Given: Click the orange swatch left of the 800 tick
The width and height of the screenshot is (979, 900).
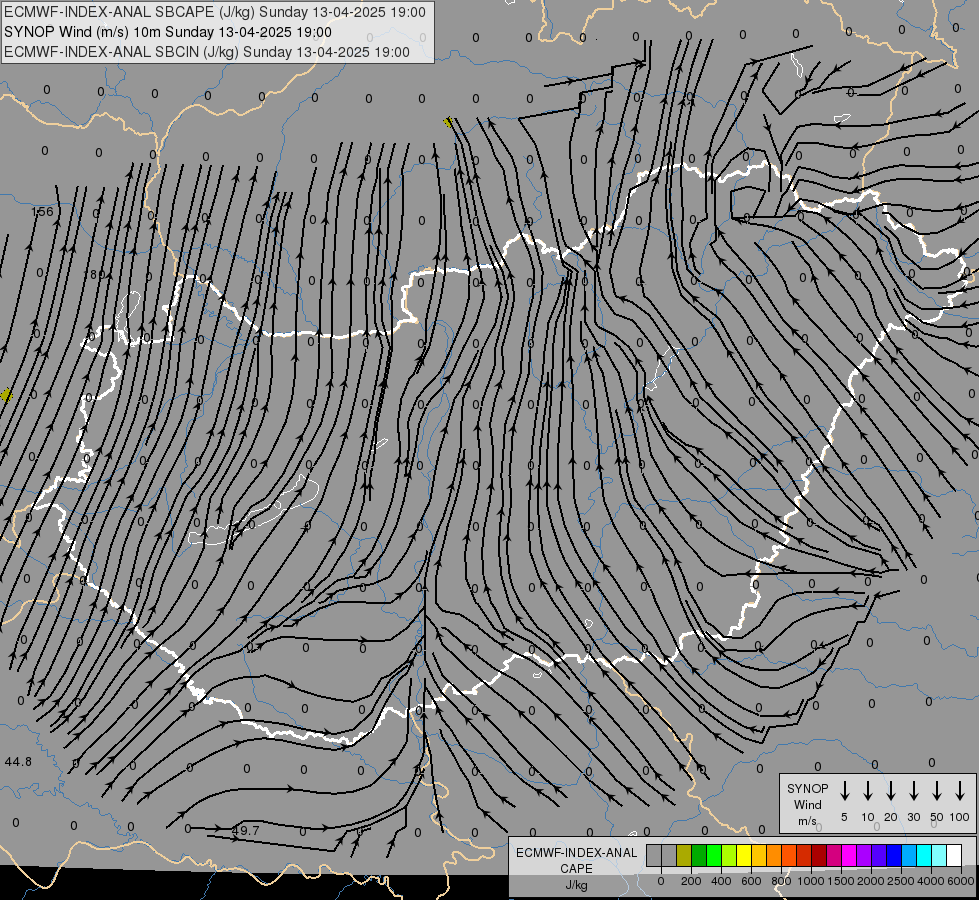Looking at the screenshot, I should tap(774, 855).
